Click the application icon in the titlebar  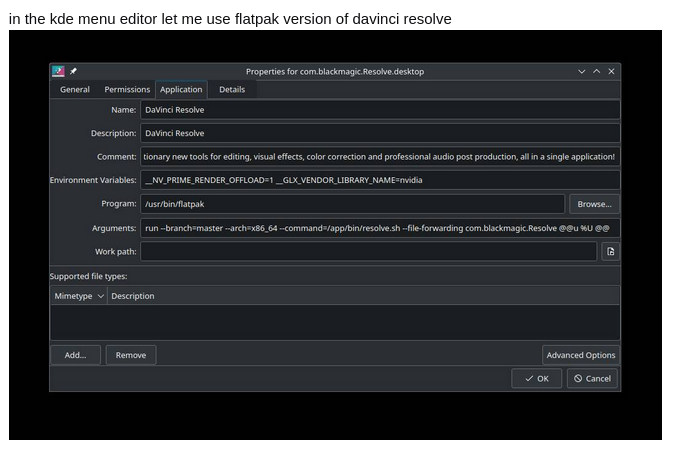click(59, 71)
